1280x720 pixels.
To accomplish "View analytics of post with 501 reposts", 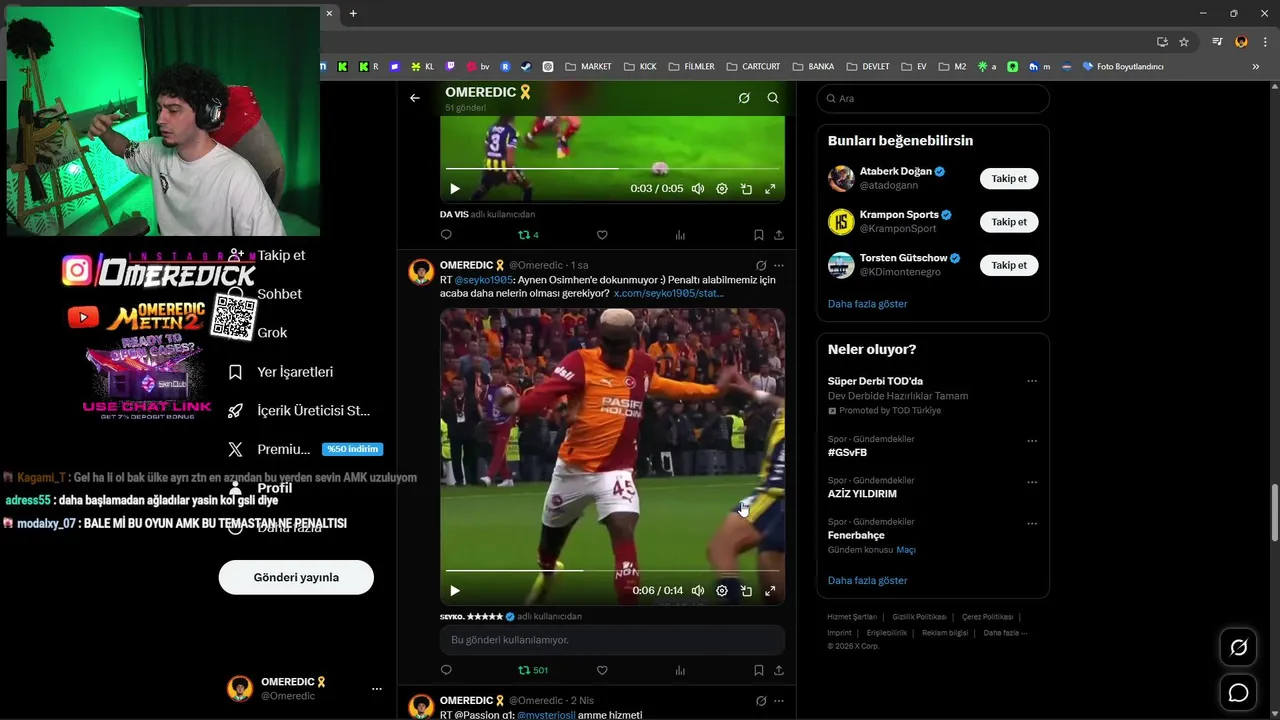I will 680,670.
